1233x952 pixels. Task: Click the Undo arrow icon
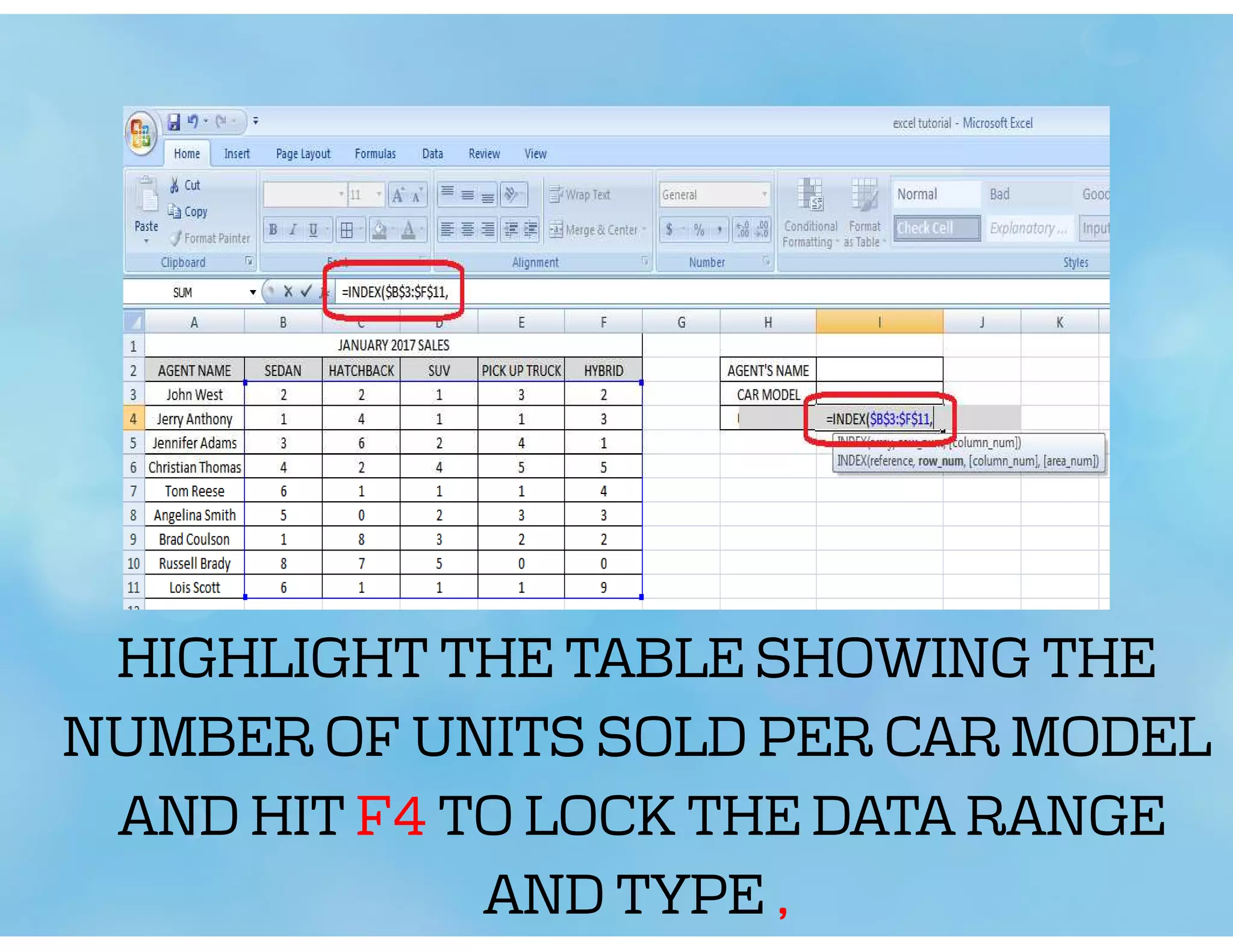[x=193, y=122]
